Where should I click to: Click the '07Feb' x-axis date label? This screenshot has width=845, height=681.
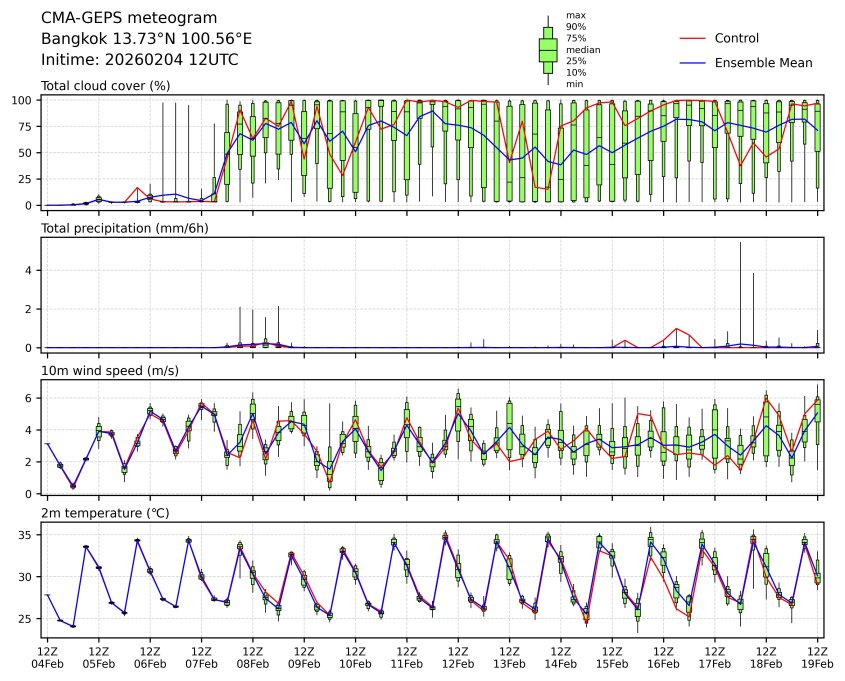click(x=202, y=664)
